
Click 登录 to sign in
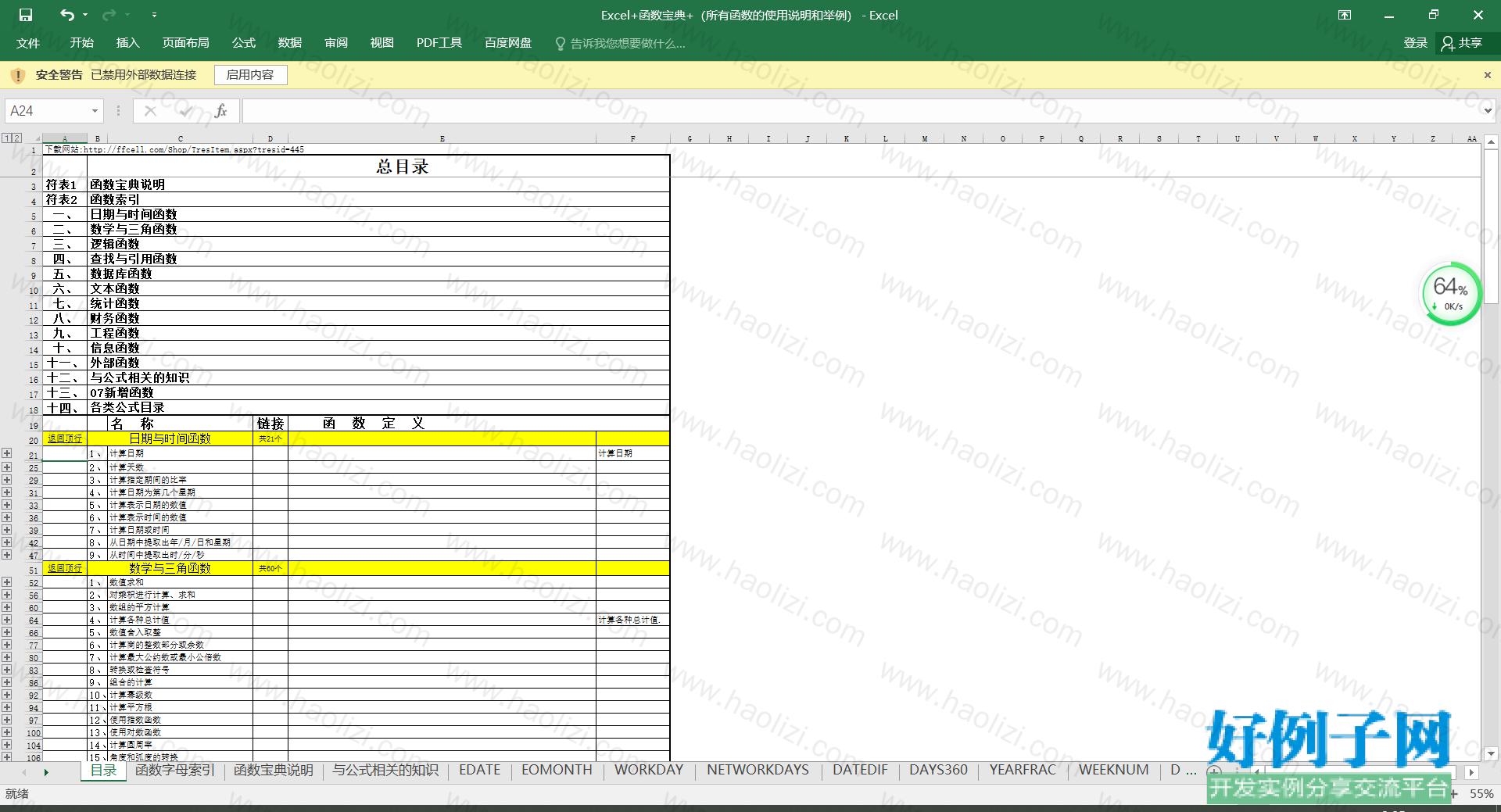tap(1416, 43)
